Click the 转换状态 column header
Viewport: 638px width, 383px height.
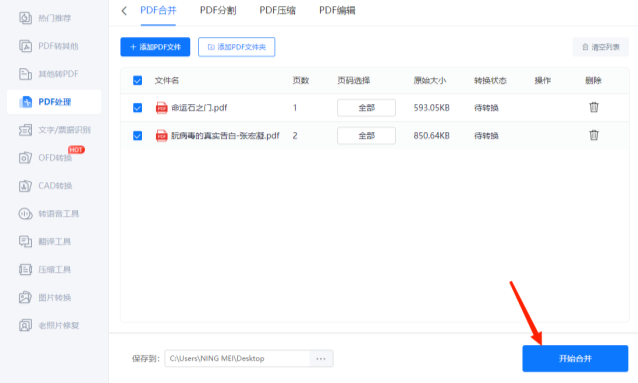pyautogui.click(x=490, y=81)
